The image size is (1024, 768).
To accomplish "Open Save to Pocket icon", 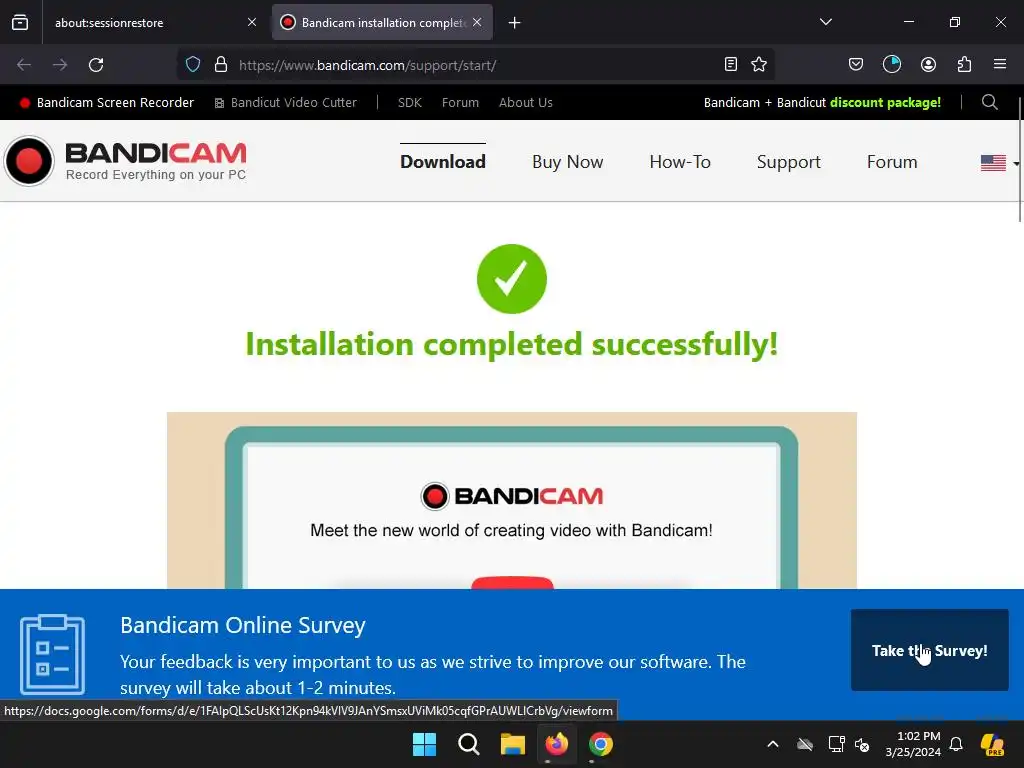I will [856, 64].
